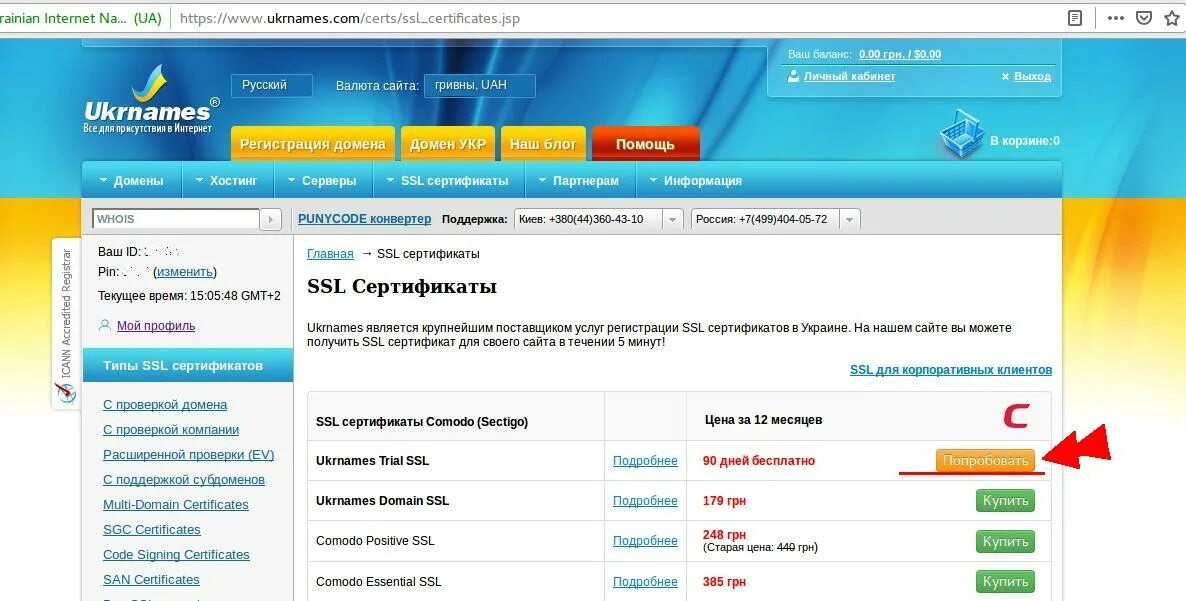
Task: Click the Comodo red C logo
Action: click(1016, 416)
